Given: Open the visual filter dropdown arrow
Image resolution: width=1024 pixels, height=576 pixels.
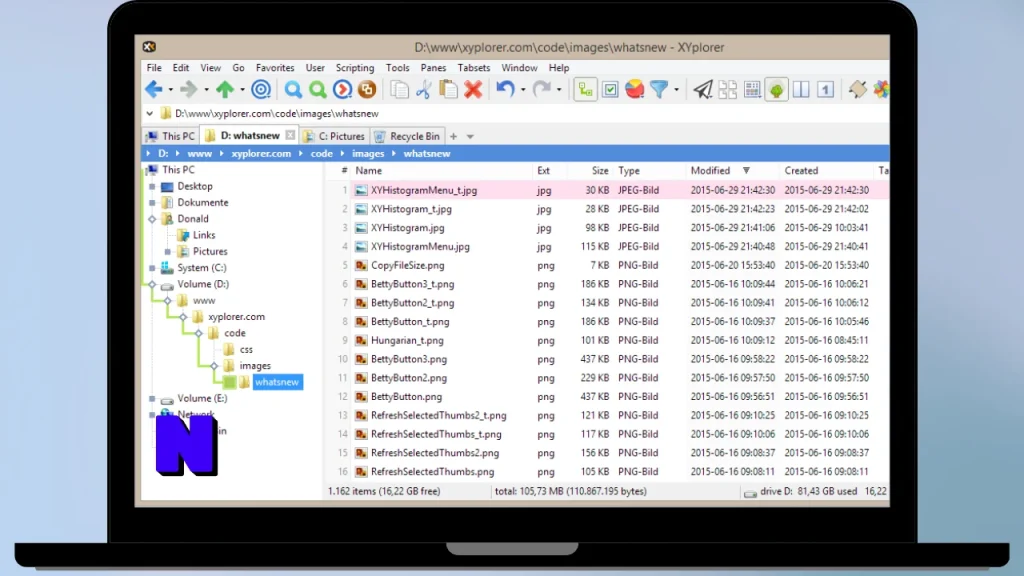Looking at the screenshot, I should point(677,89).
